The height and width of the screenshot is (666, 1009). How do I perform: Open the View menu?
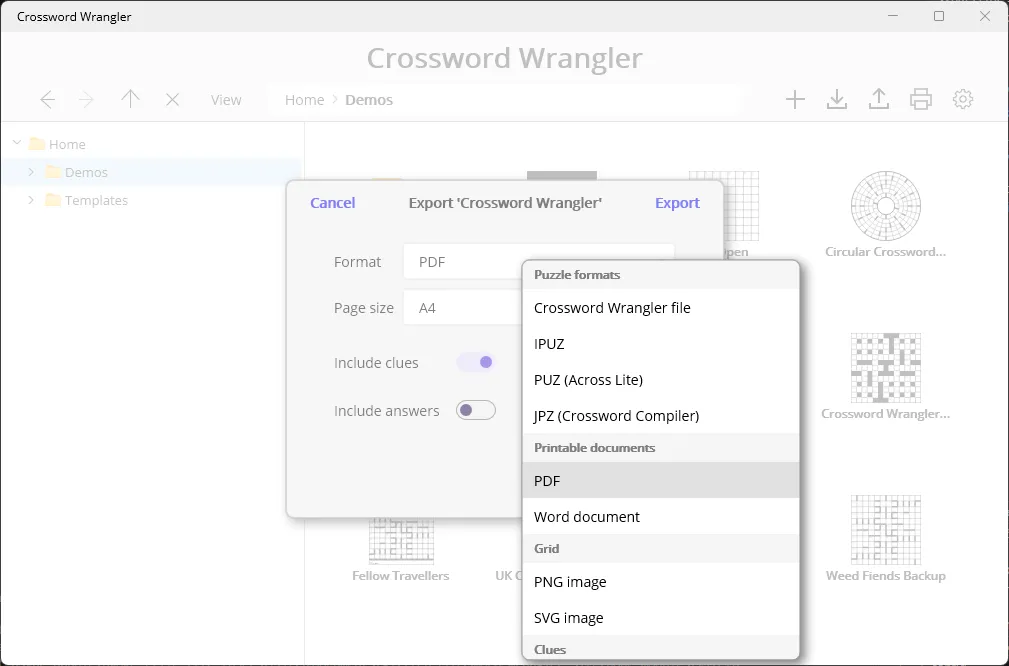tap(226, 100)
